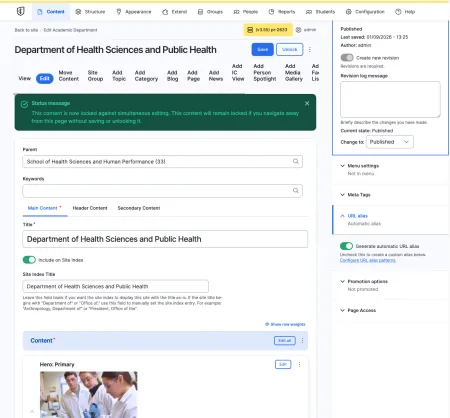Click the Add Media Gallery tab

pyautogui.click(x=294, y=72)
